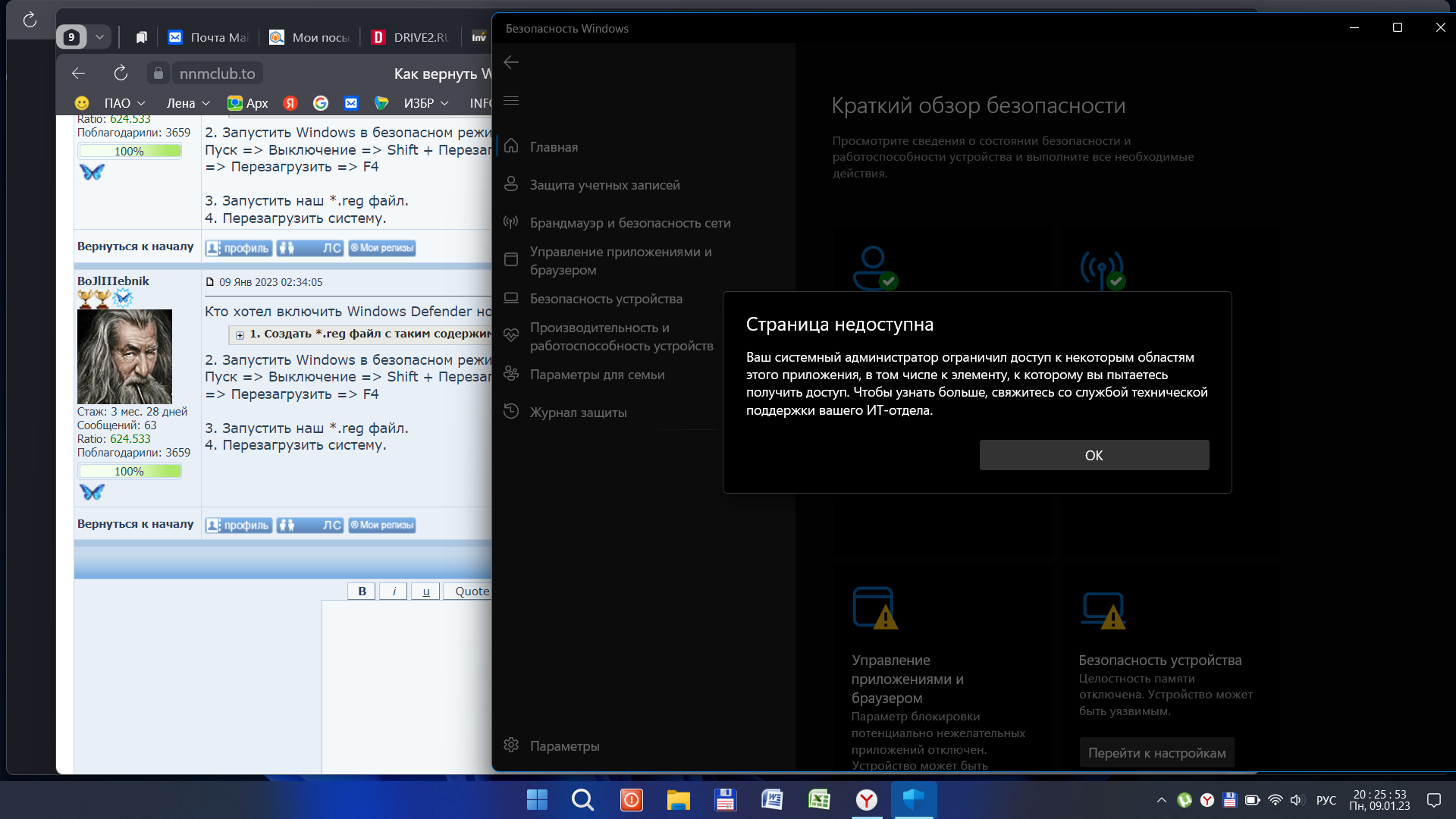Screen dimensions: 1456x819
Task: Select Брандмауэр и безопасность сети menu item
Action: [x=629, y=223]
